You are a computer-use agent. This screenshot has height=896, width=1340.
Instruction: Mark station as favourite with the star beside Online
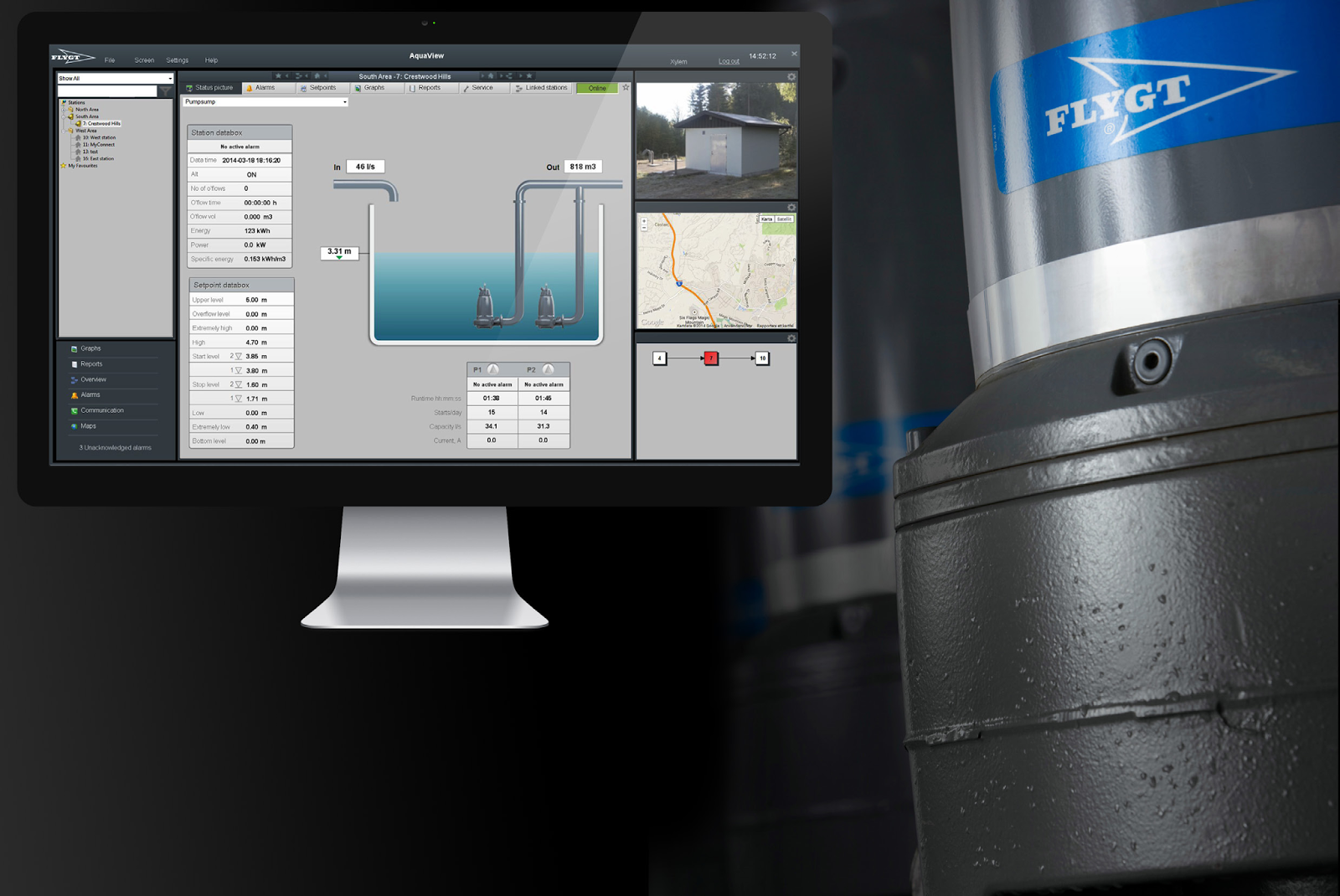[626, 87]
